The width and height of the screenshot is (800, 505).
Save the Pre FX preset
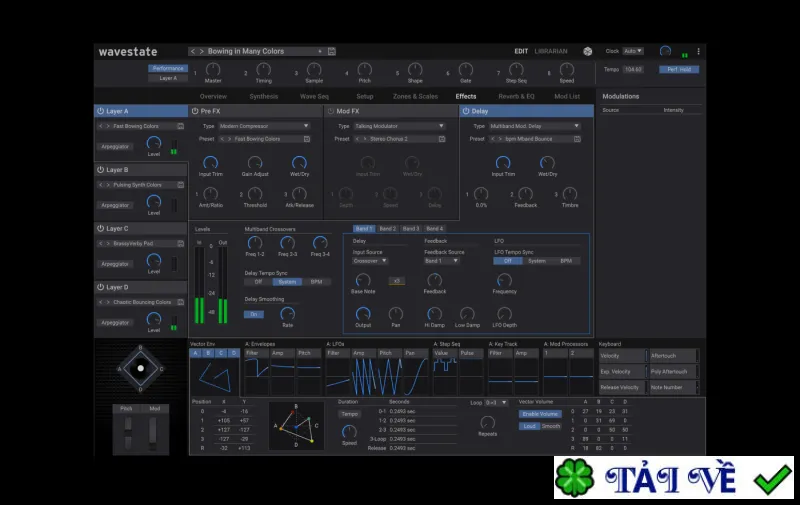click(307, 139)
